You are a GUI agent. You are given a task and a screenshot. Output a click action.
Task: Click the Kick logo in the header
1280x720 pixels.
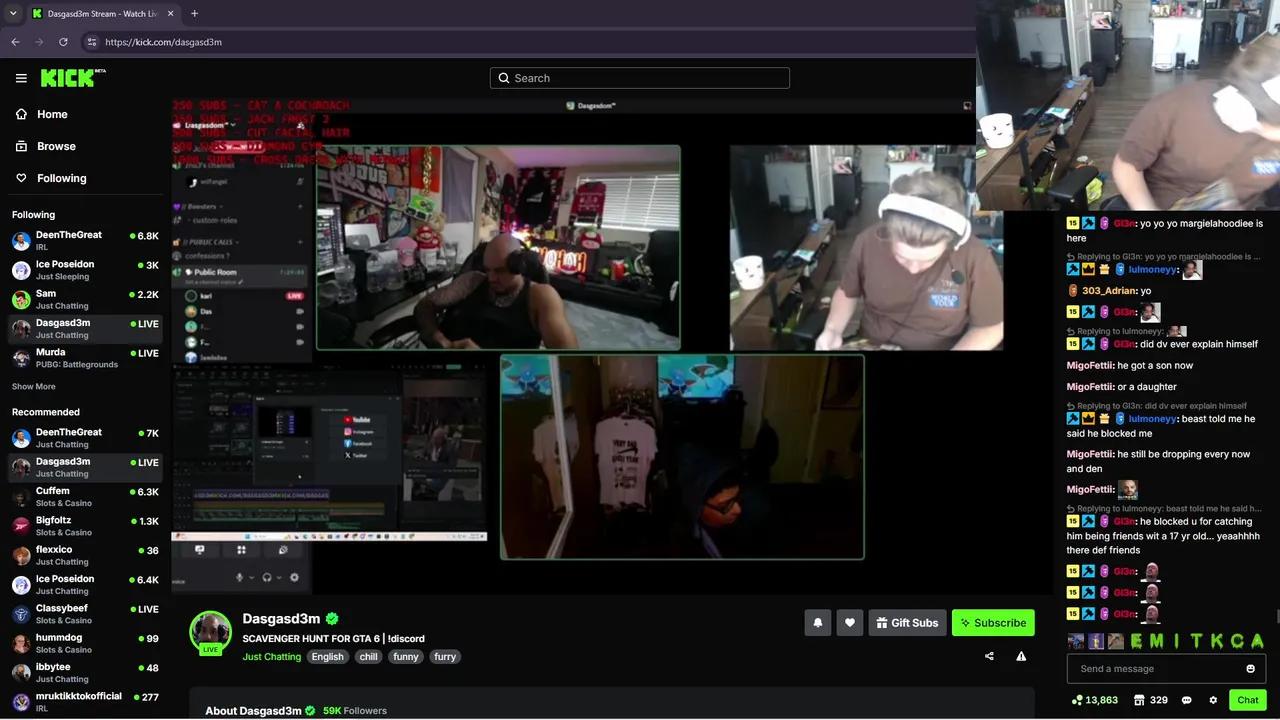pos(73,78)
